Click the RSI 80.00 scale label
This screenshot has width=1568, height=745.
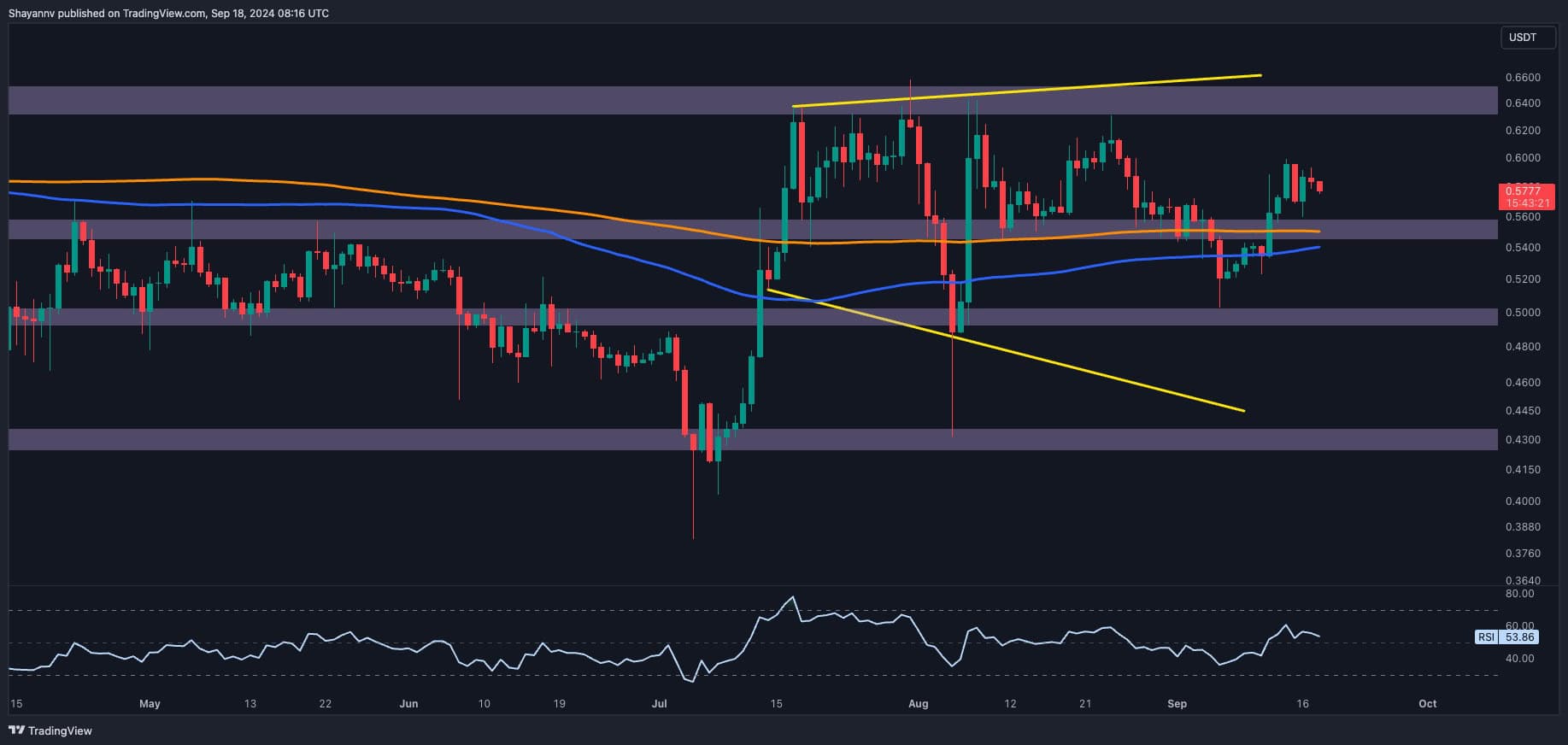(x=1519, y=594)
